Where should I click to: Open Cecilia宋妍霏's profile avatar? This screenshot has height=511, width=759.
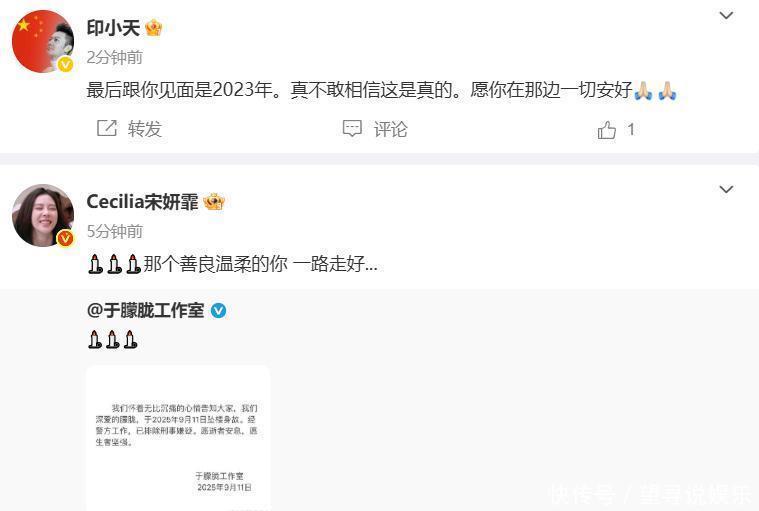coord(43,215)
